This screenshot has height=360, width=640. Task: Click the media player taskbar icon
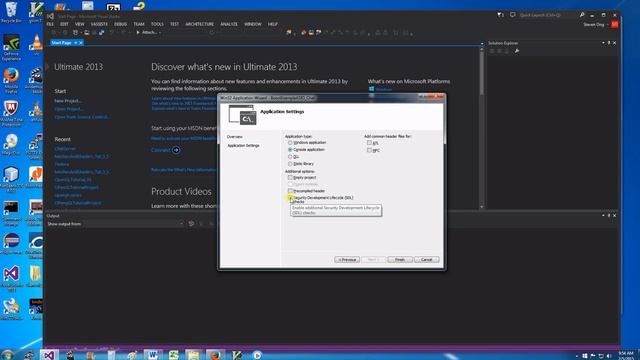257,355
